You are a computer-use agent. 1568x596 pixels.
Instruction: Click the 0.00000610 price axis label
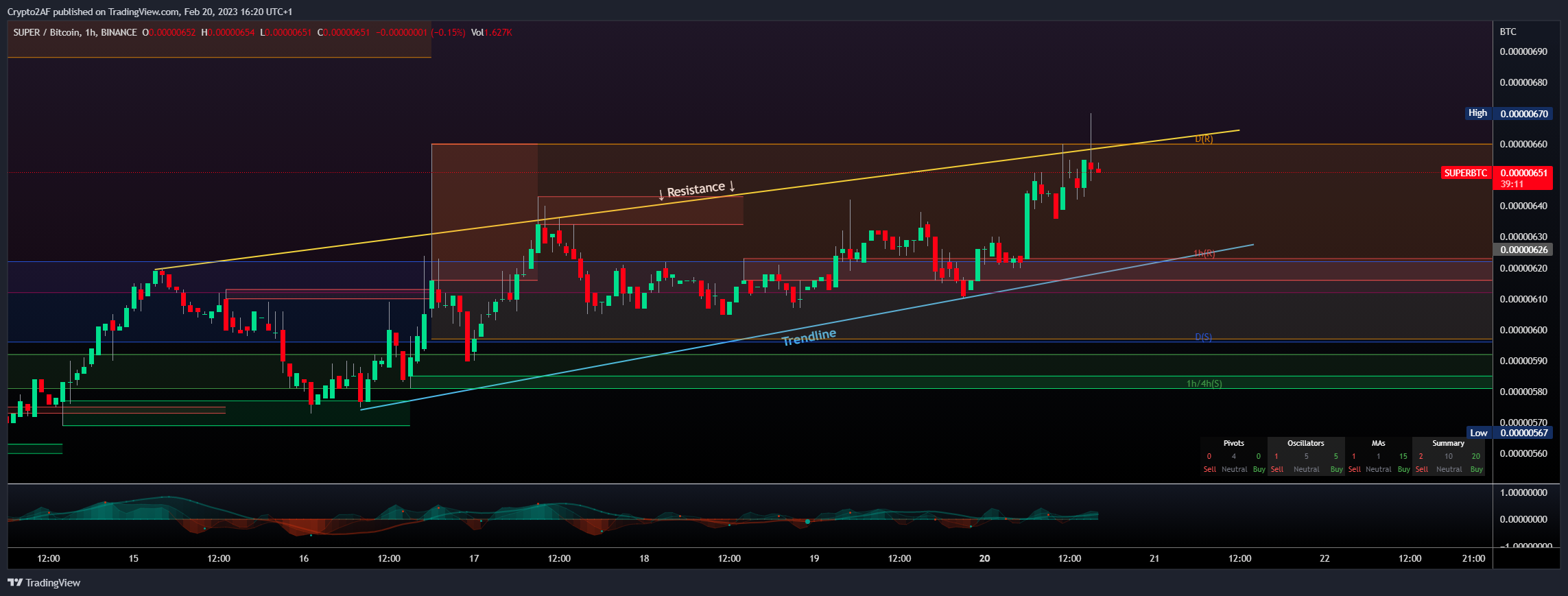[x=1523, y=299]
